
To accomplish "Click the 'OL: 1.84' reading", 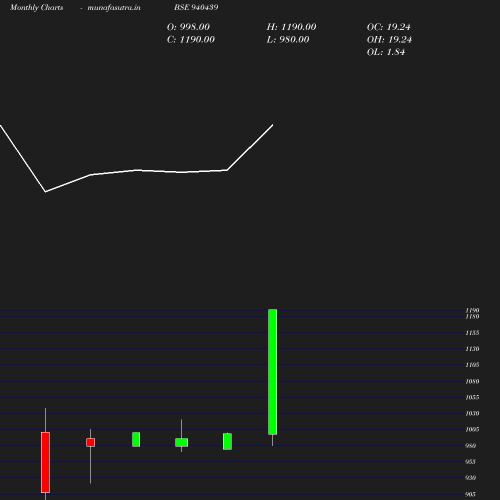I will pos(386,52).
